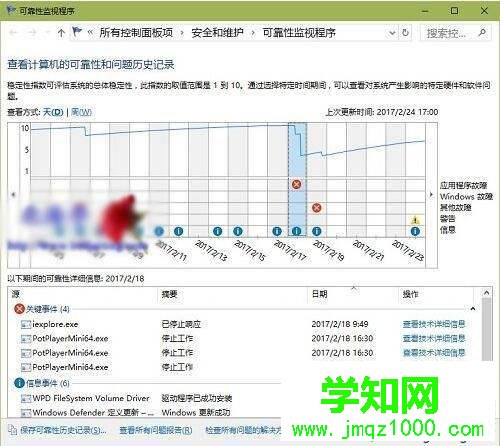Click the 操作 column header
Viewport: 500px width, 446px height.
[x=410, y=294]
